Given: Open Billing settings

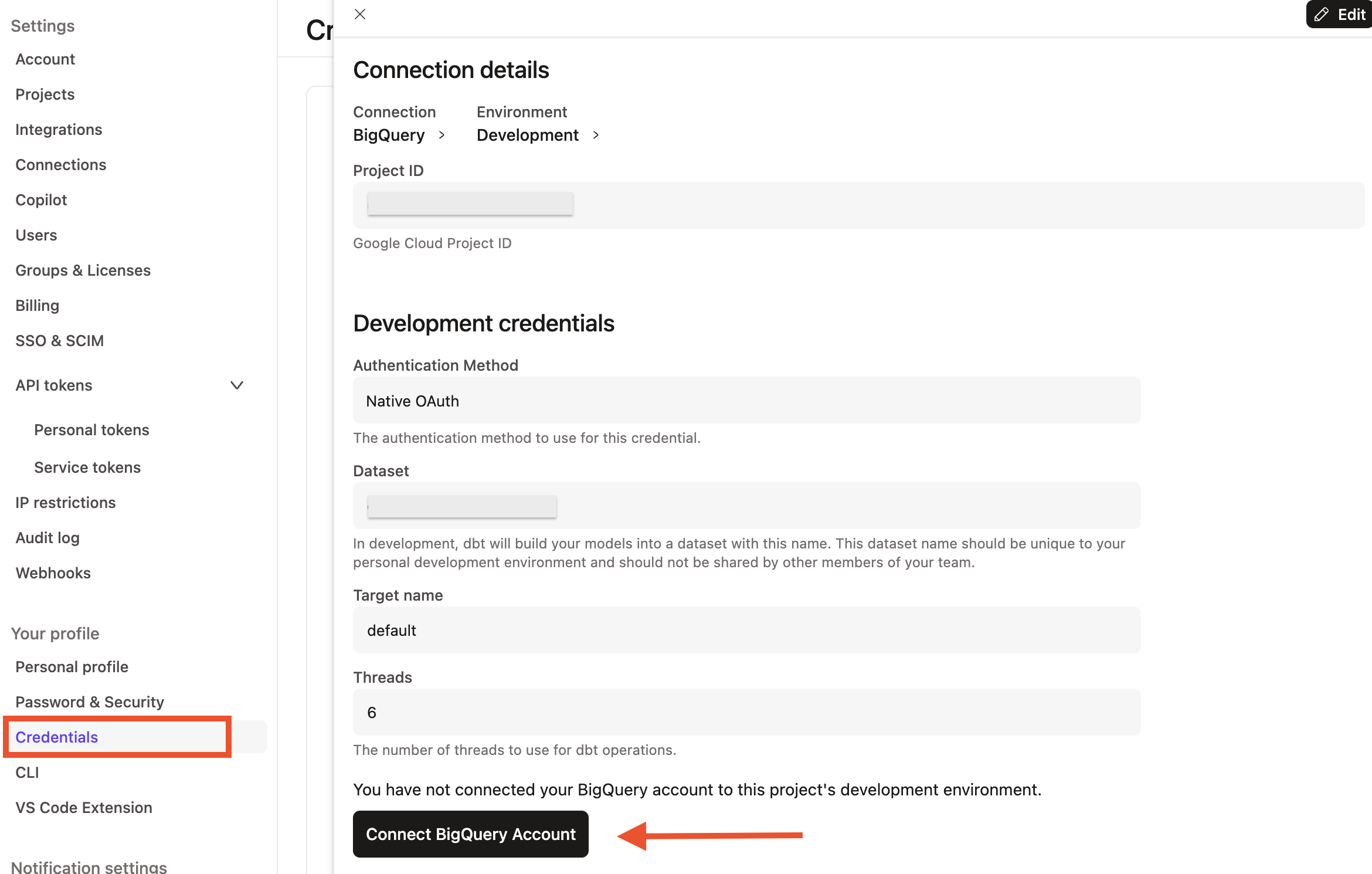Looking at the screenshot, I should point(37,305).
